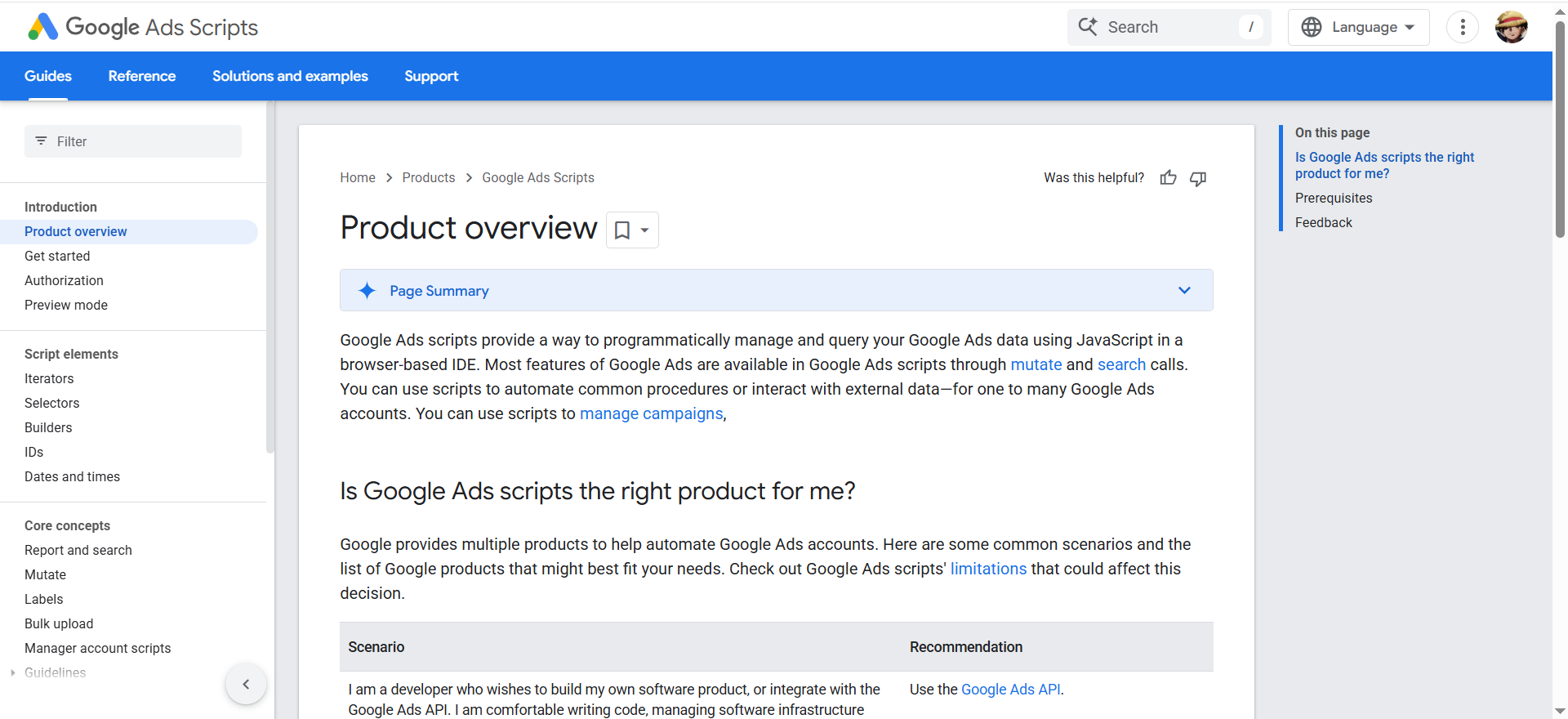Click the sidebar Filter input field
Image resolution: width=1568 pixels, height=719 pixels.
click(133, 141)
